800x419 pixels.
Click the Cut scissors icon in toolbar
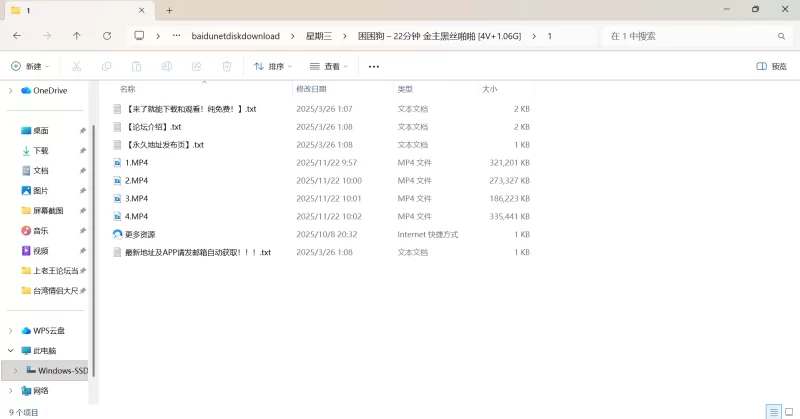pos(76,67)
